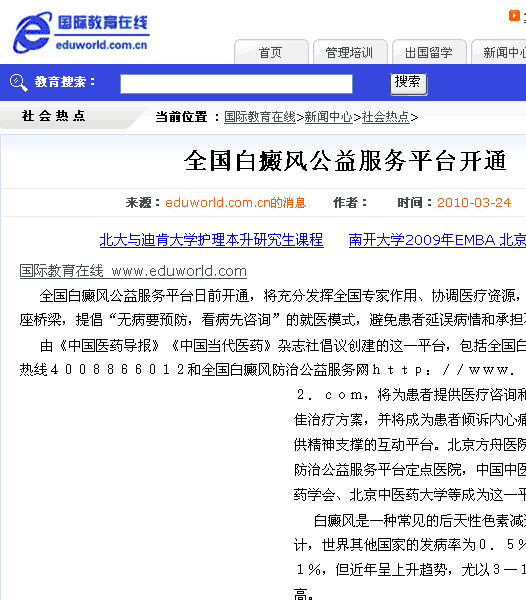Click the paragraph starting 由《中国医药导报》
The image size is (526, 600).
tap(273, 358)
